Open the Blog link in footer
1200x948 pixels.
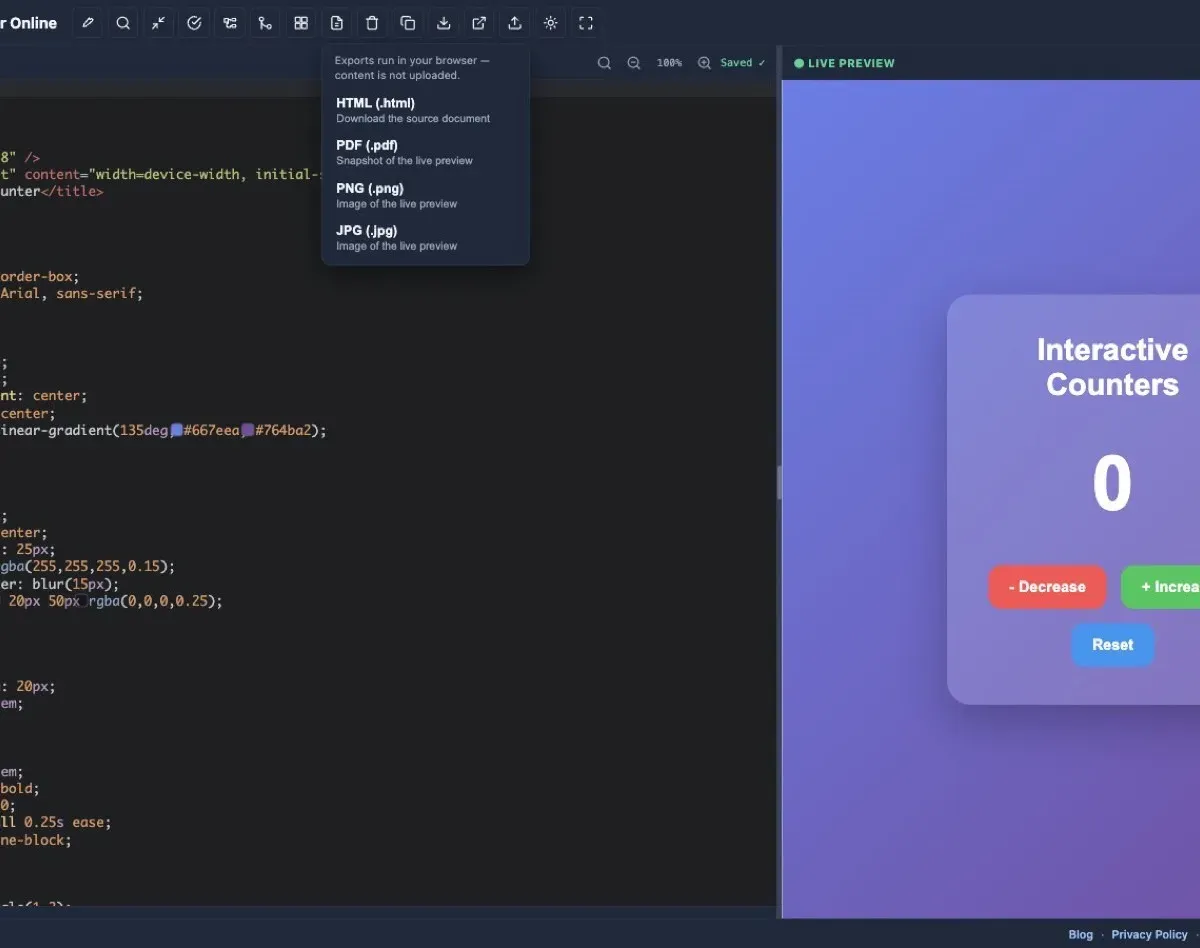pyautogui.click(x=1081, y=934)
